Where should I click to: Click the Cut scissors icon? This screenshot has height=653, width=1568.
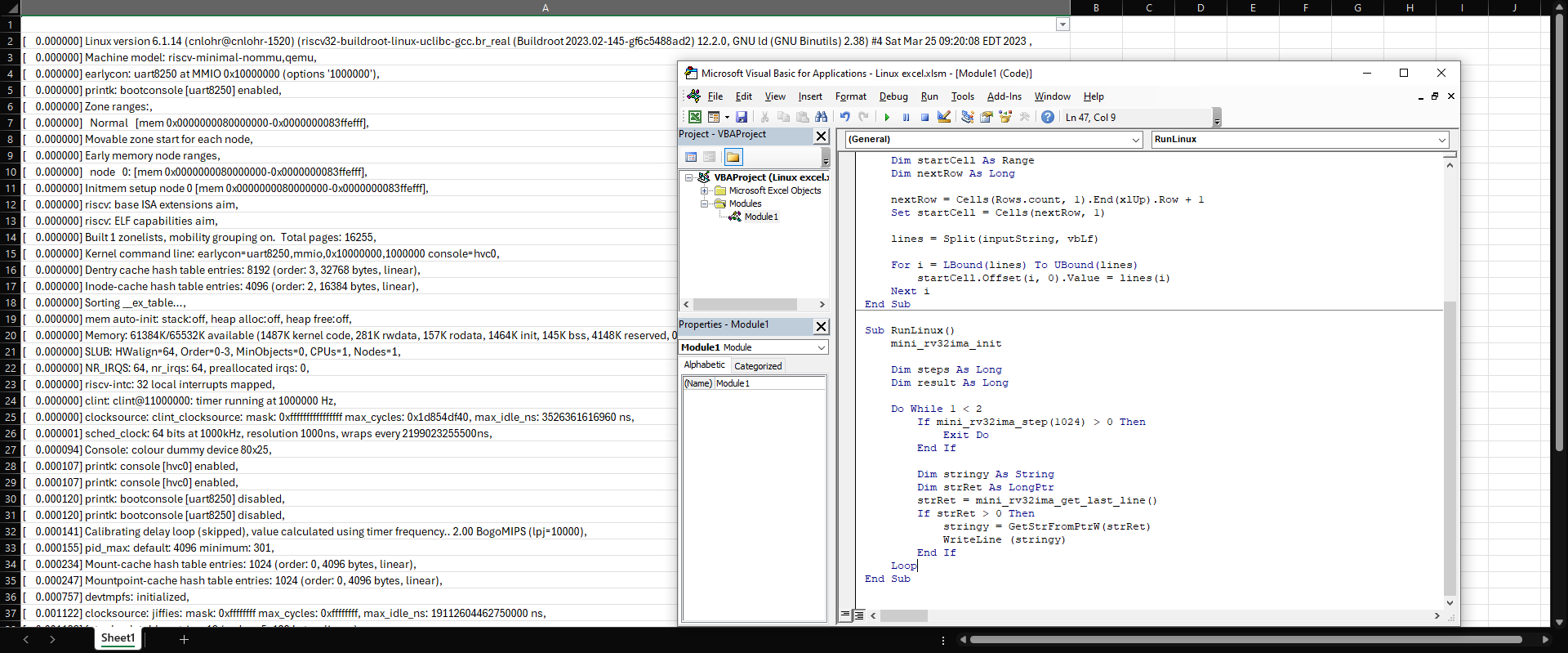coord(765,117)
